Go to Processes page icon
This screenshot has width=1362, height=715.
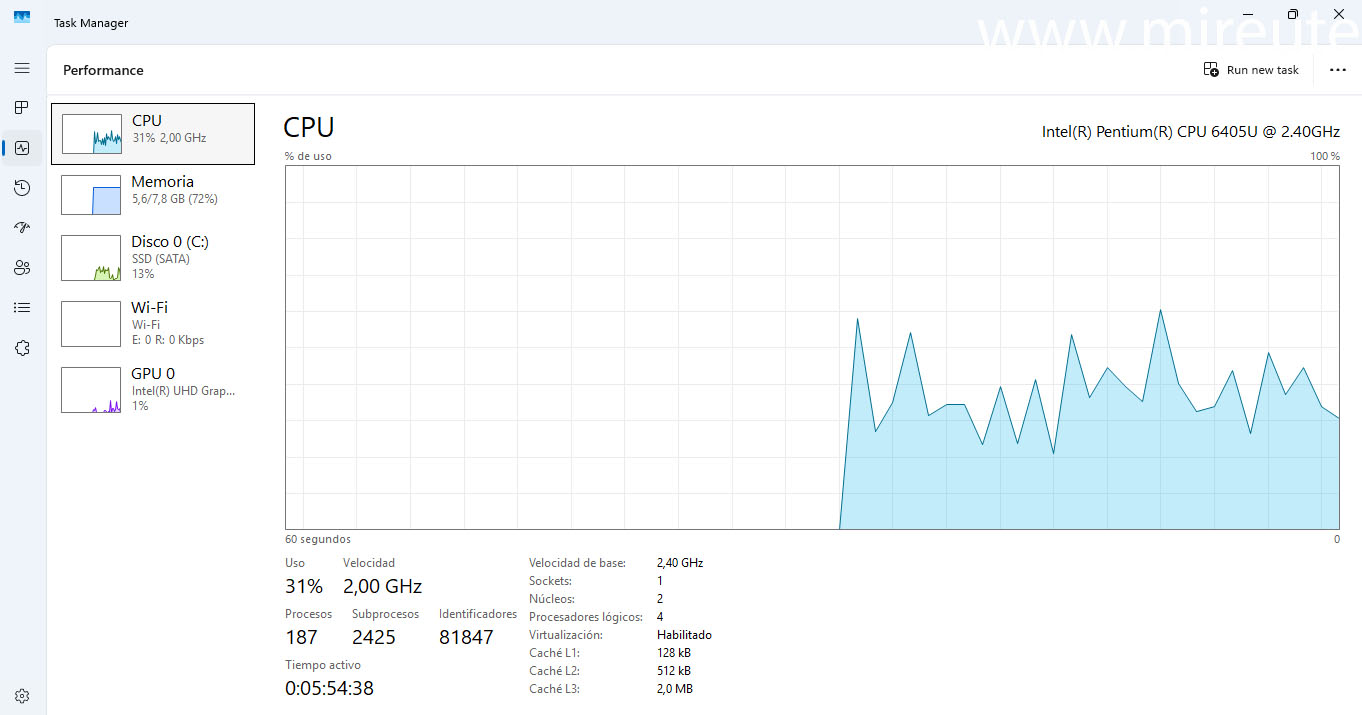click(x=22, y=108)
